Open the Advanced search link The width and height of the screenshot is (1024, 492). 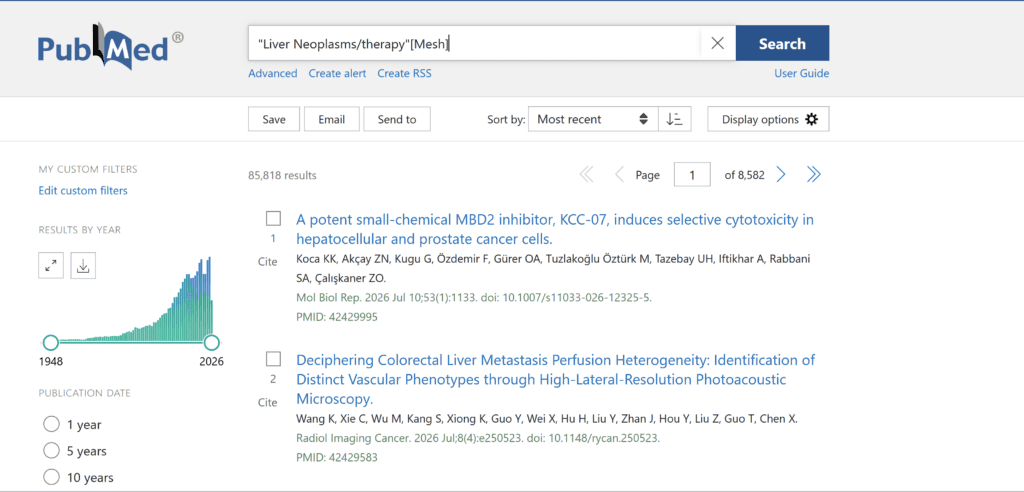click(x=272, y=73)
